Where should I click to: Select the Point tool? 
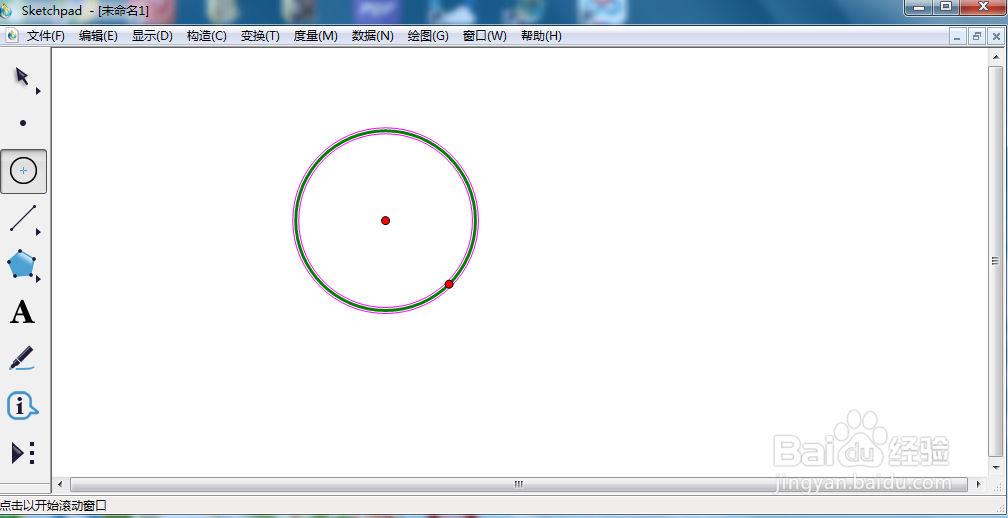[23, 123]
